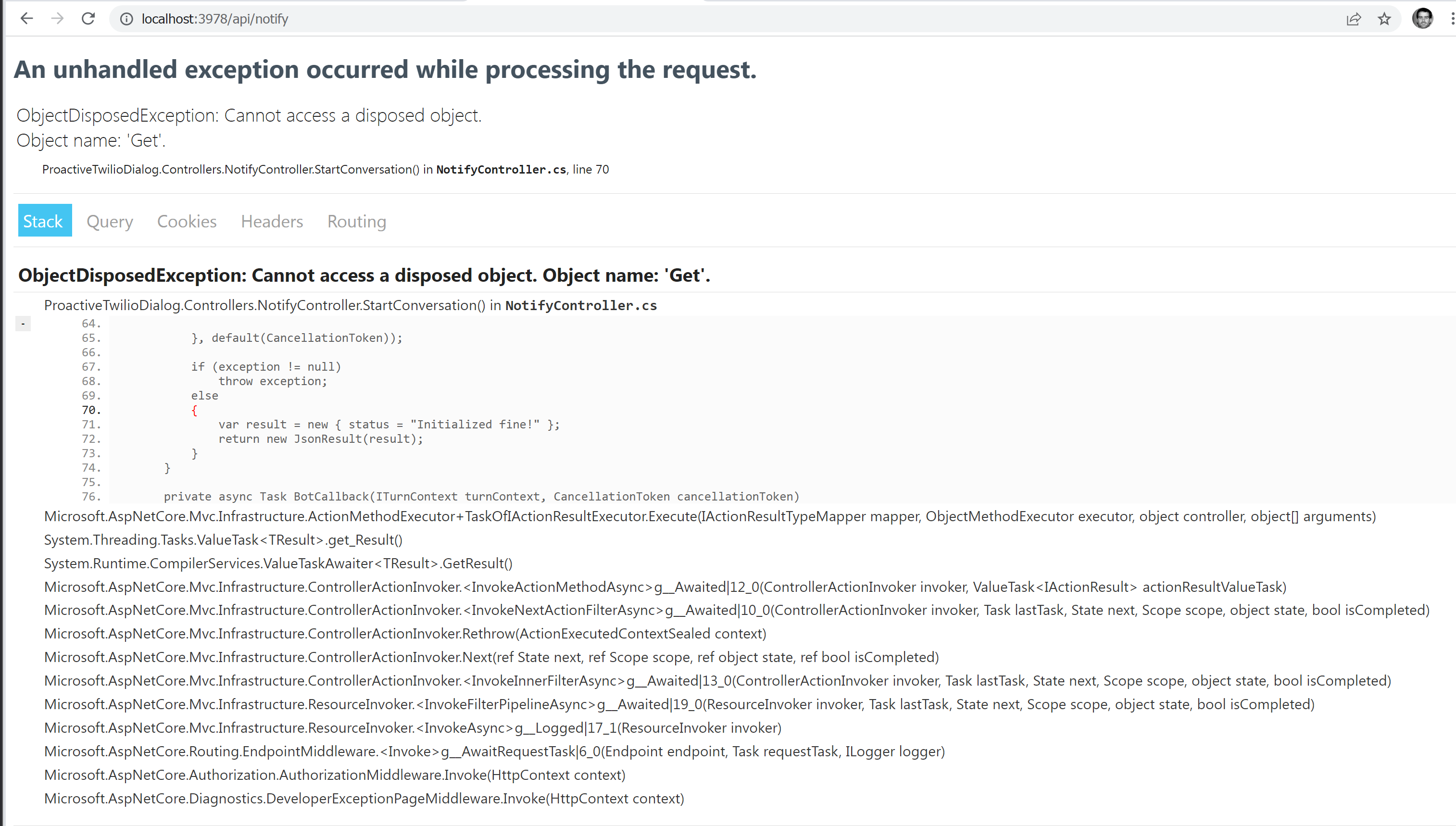The image size is (1456, 826).
Task: Open the browser three-dot options menu
Action: pyautogui.click(x=1452, y=19)
